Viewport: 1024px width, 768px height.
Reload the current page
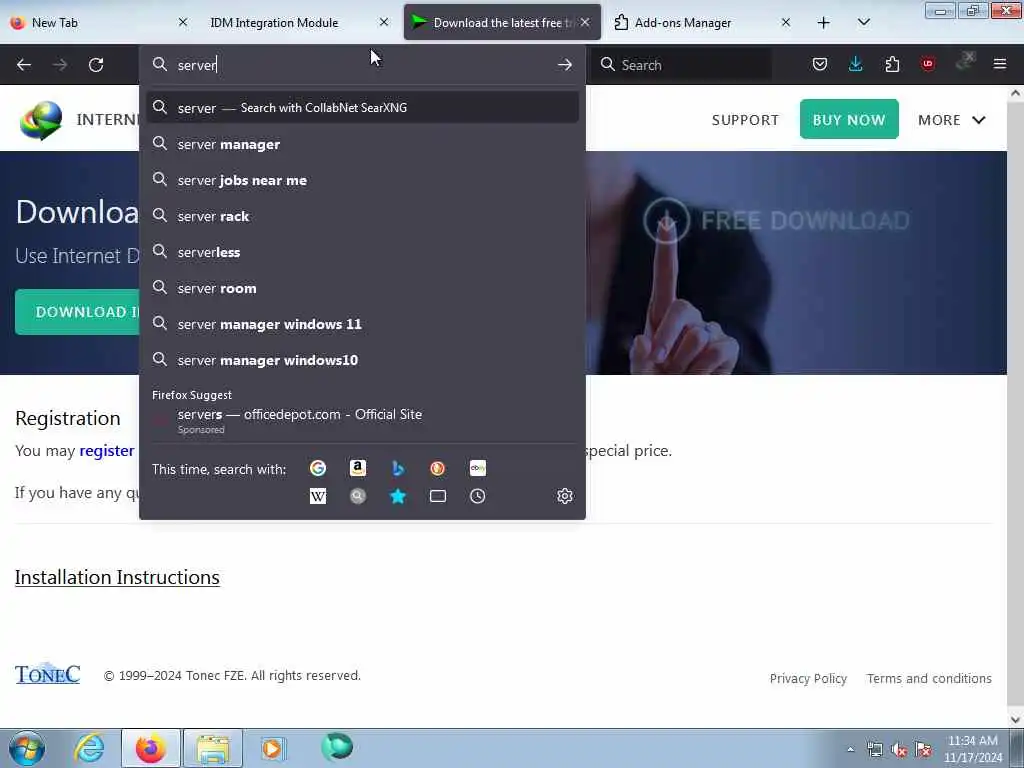coord(96,65)
